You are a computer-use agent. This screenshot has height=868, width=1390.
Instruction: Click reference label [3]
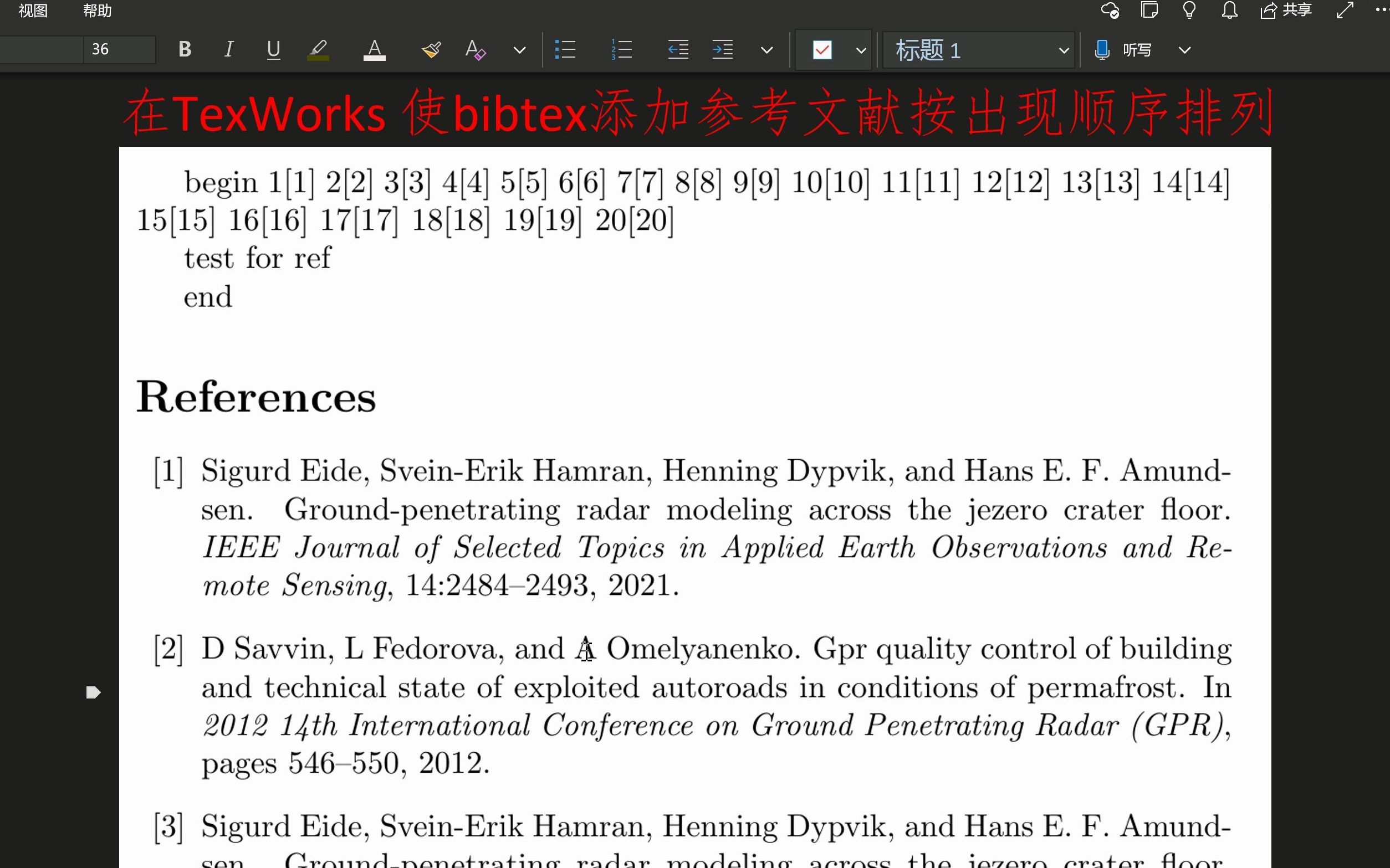169,827
